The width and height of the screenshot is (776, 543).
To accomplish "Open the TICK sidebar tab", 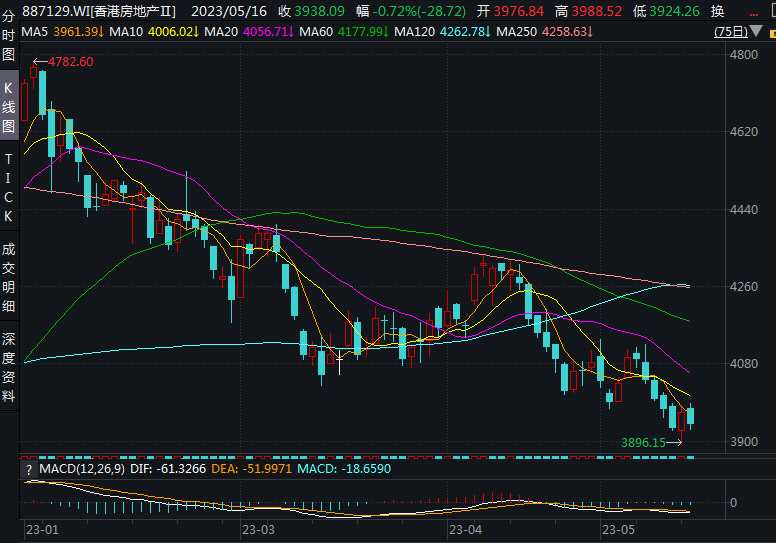I will coord(8,188).
